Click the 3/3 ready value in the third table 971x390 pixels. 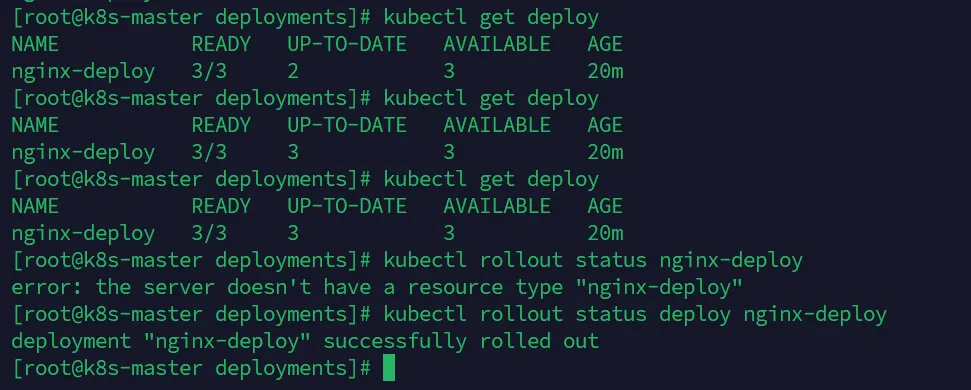(x=209, y=233)
